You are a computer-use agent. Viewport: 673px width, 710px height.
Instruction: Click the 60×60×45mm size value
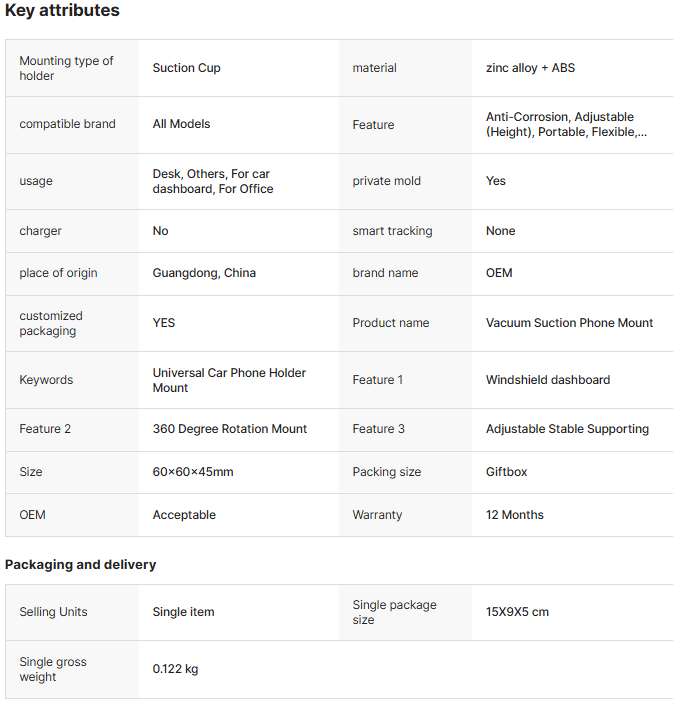pyautogui.click(x=193, y=472)
